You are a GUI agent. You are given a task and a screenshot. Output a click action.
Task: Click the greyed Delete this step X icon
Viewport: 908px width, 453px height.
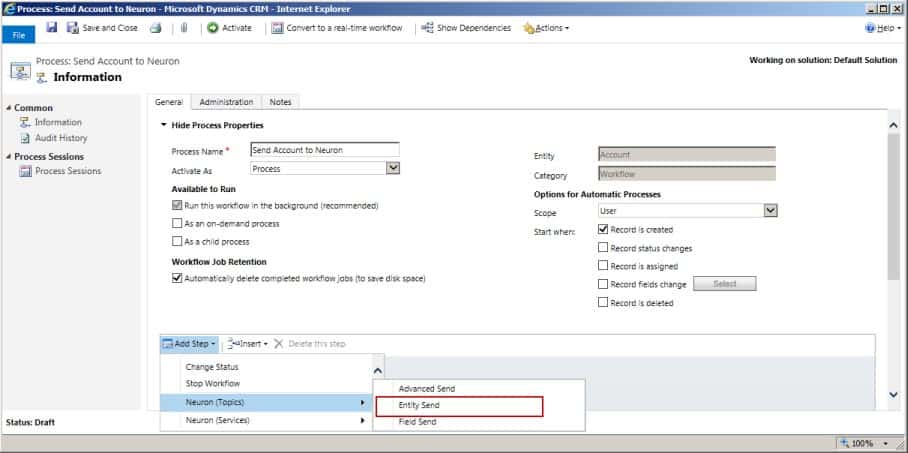point(279,344)
